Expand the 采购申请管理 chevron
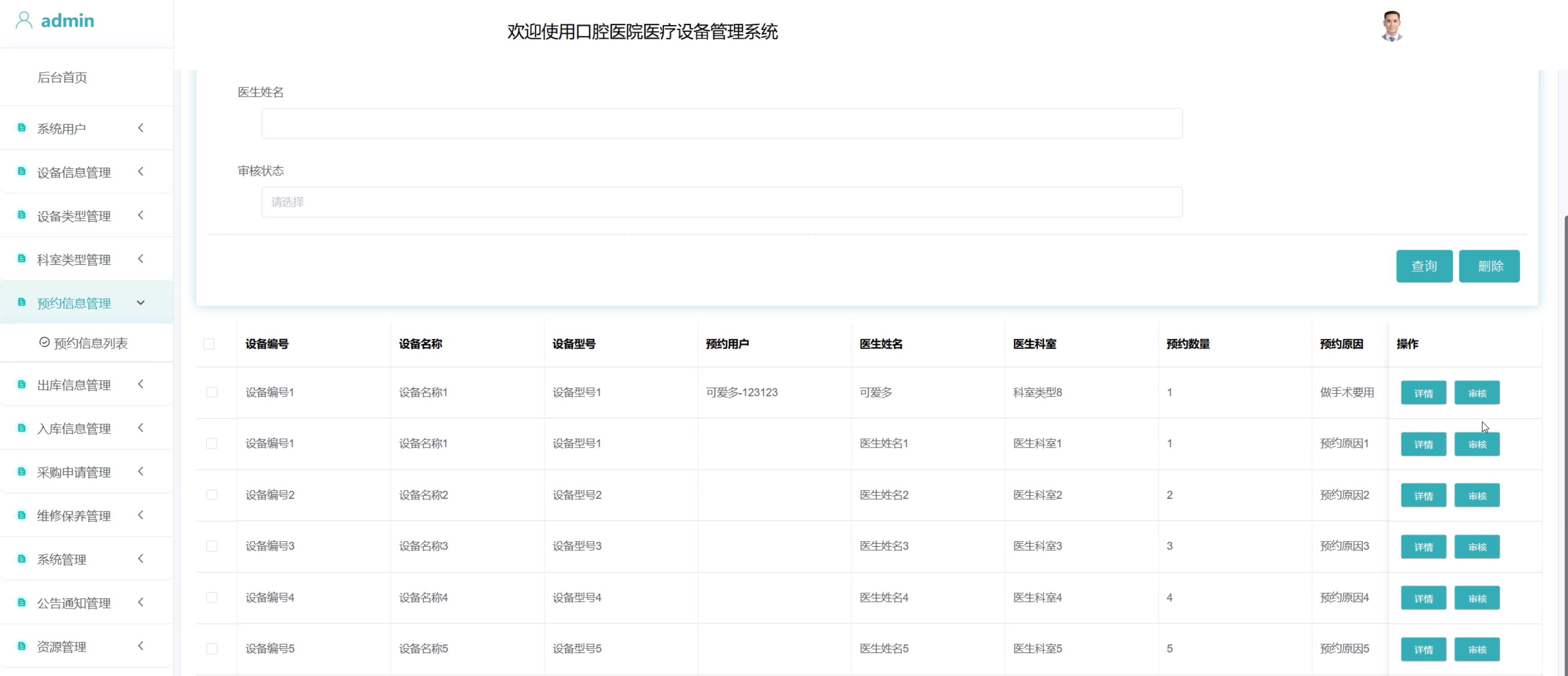 [140, 472]
